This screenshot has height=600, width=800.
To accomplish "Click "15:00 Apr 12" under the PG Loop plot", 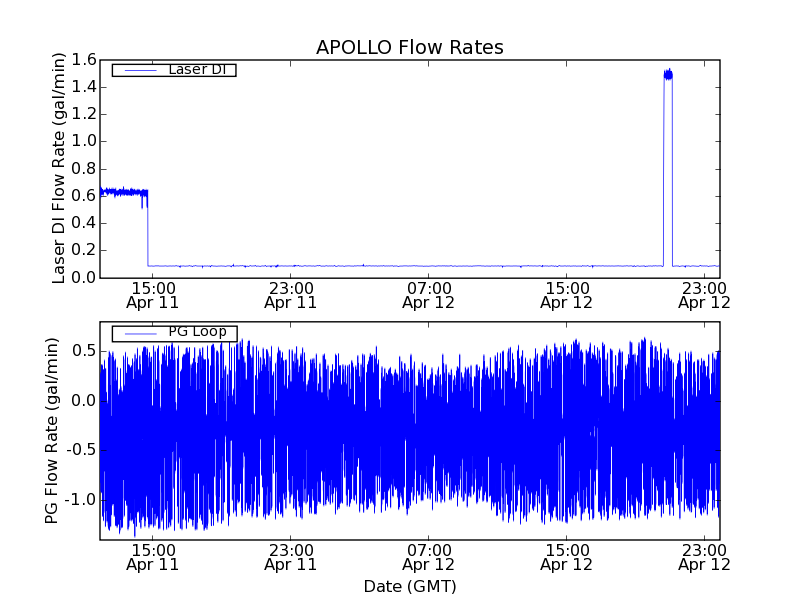I will point(566,558).
